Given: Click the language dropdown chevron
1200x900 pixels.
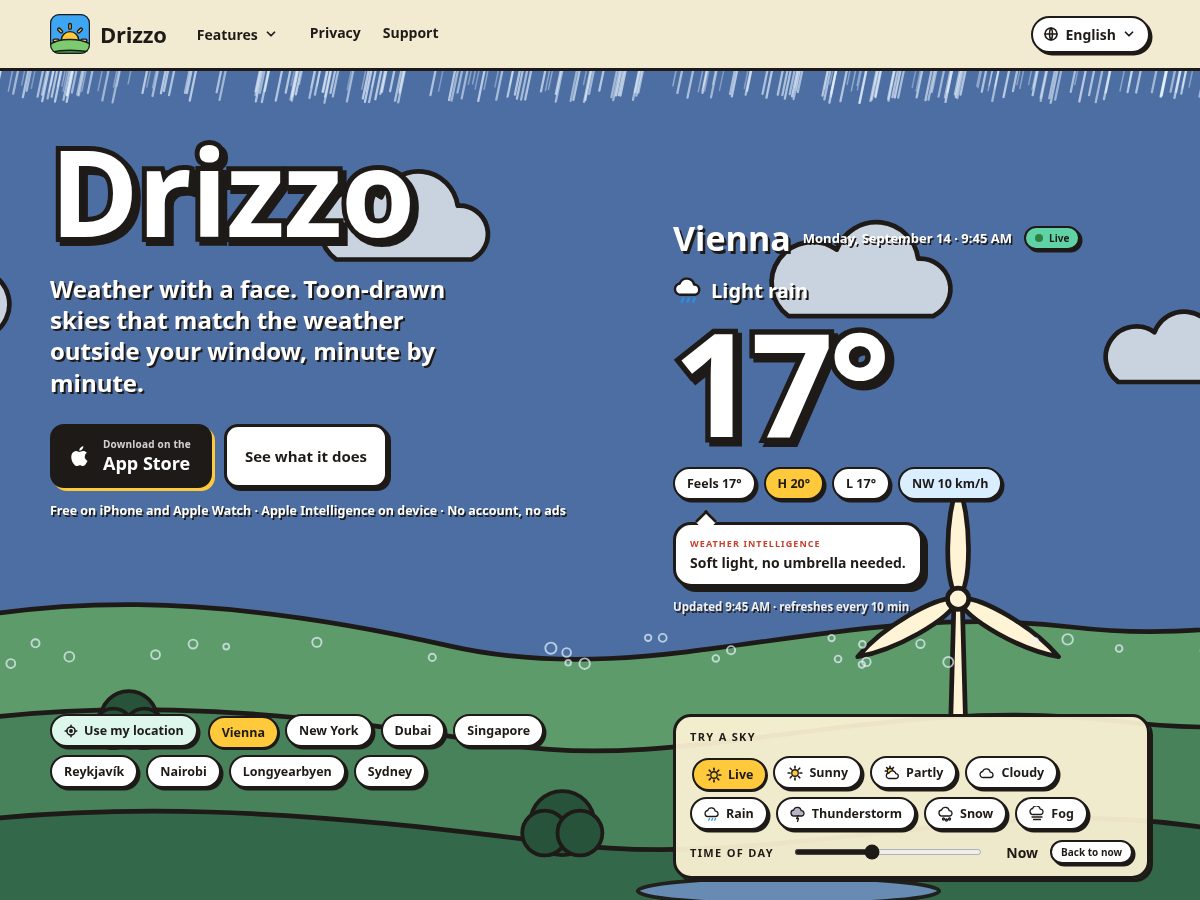Looking at the screenshot, I should (x=1129, y=34).
